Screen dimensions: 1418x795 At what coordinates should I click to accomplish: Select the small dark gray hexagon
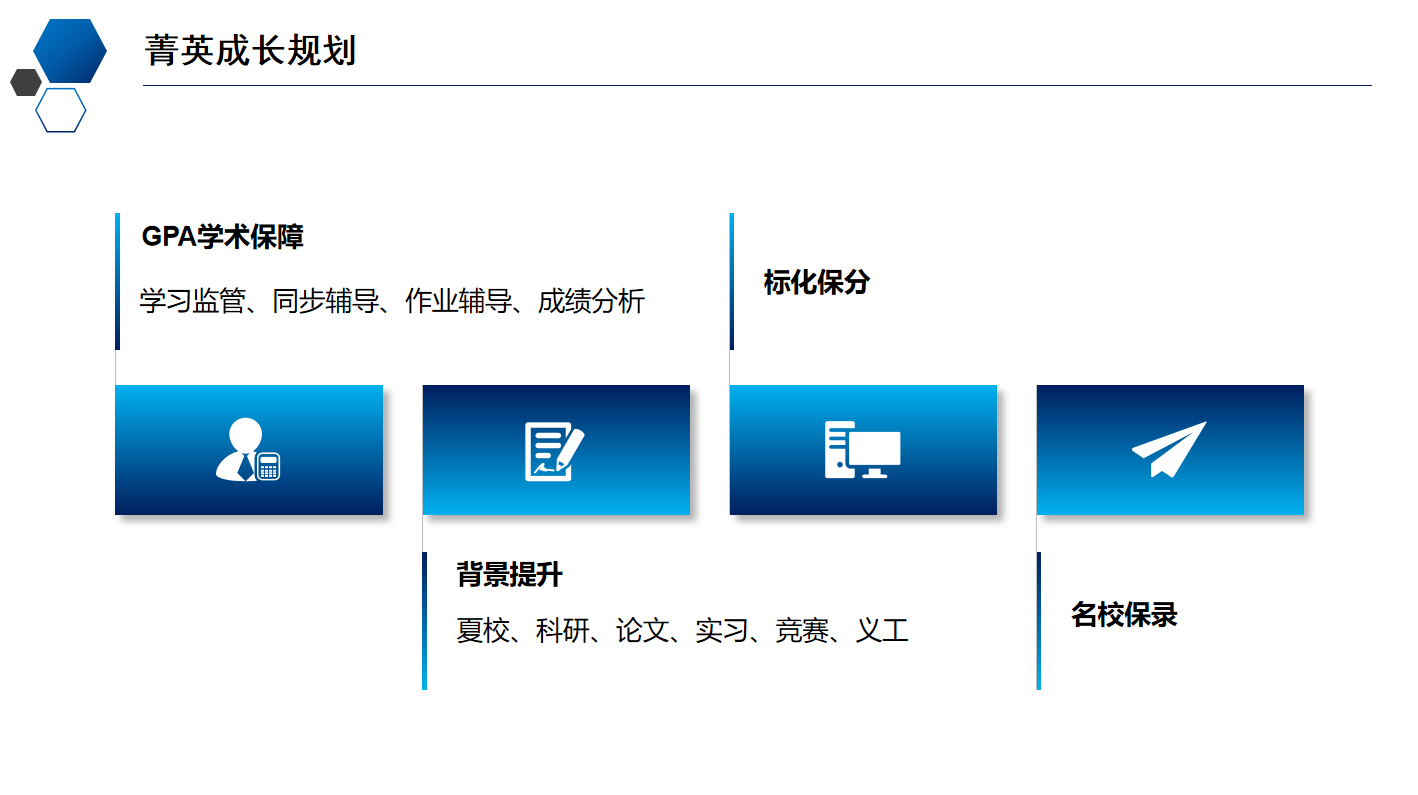(26, 82)
